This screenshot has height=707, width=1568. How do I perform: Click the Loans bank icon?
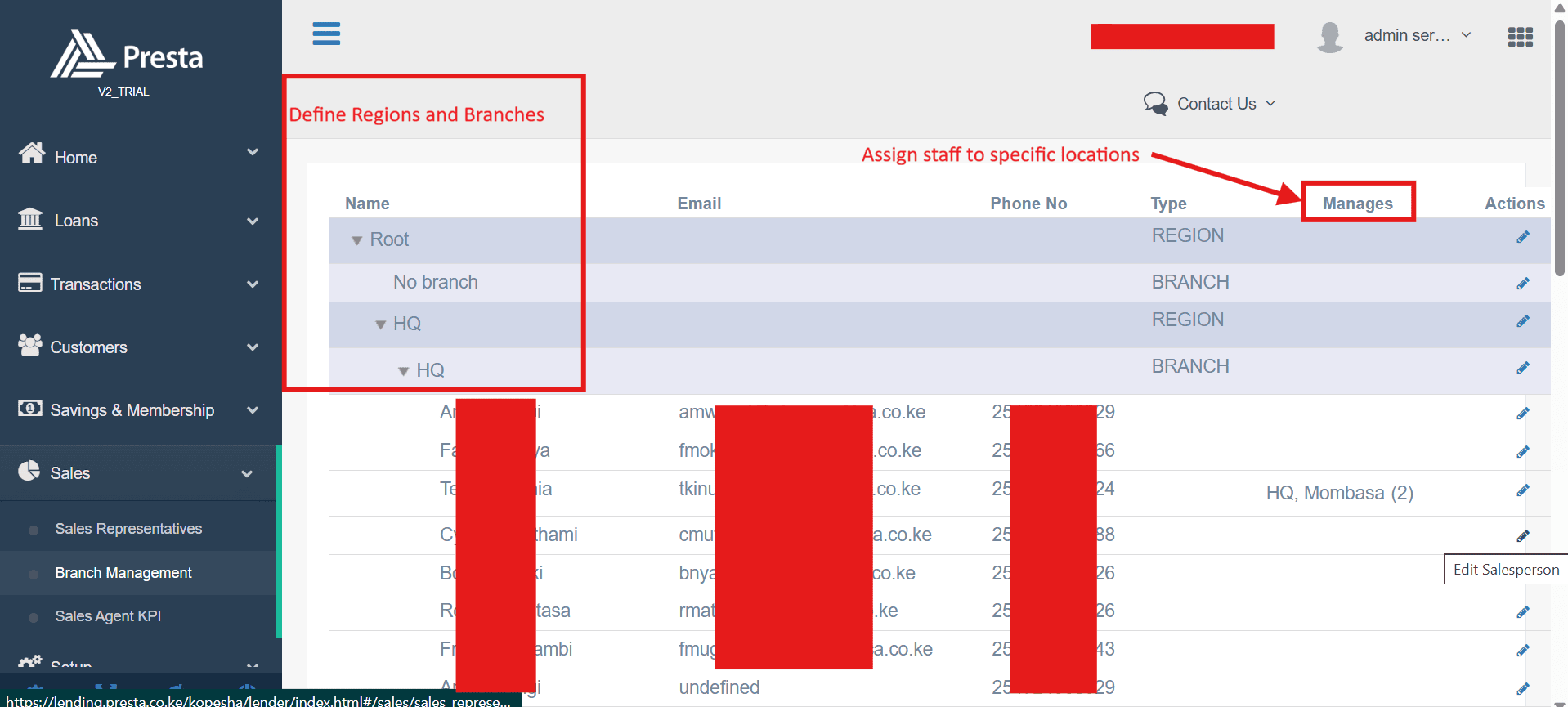pos(30,218)
